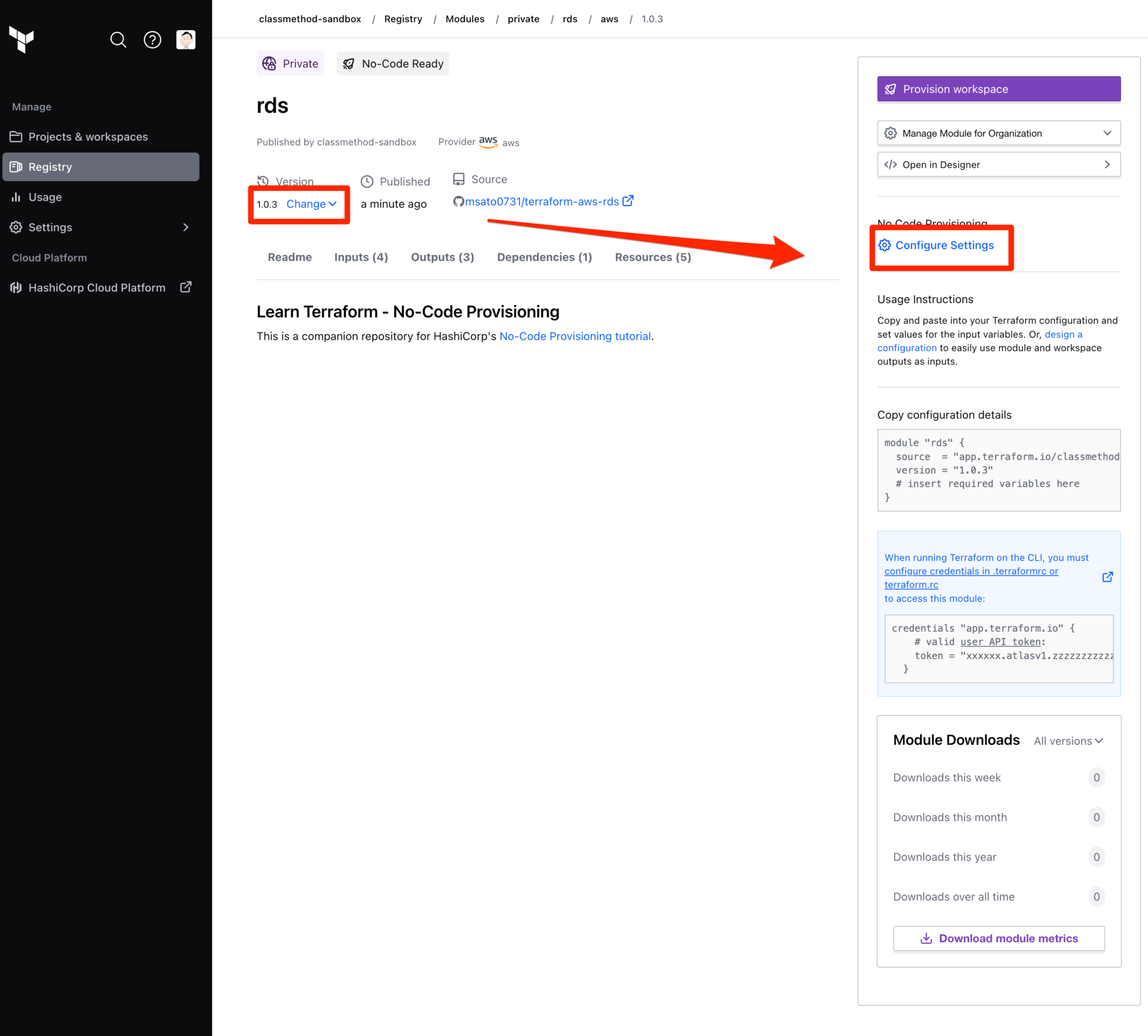The width and height of the screenshot is (1148, 1036).
Task: Open the Dependencies (1) tab
Action: click(544, 257)
